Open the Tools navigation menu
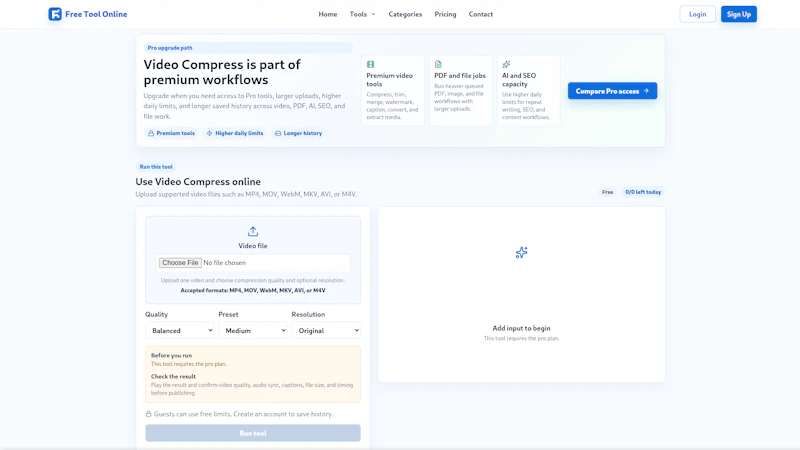The height and width of the screenshot is (450, 800). click(x=362, y=14)
